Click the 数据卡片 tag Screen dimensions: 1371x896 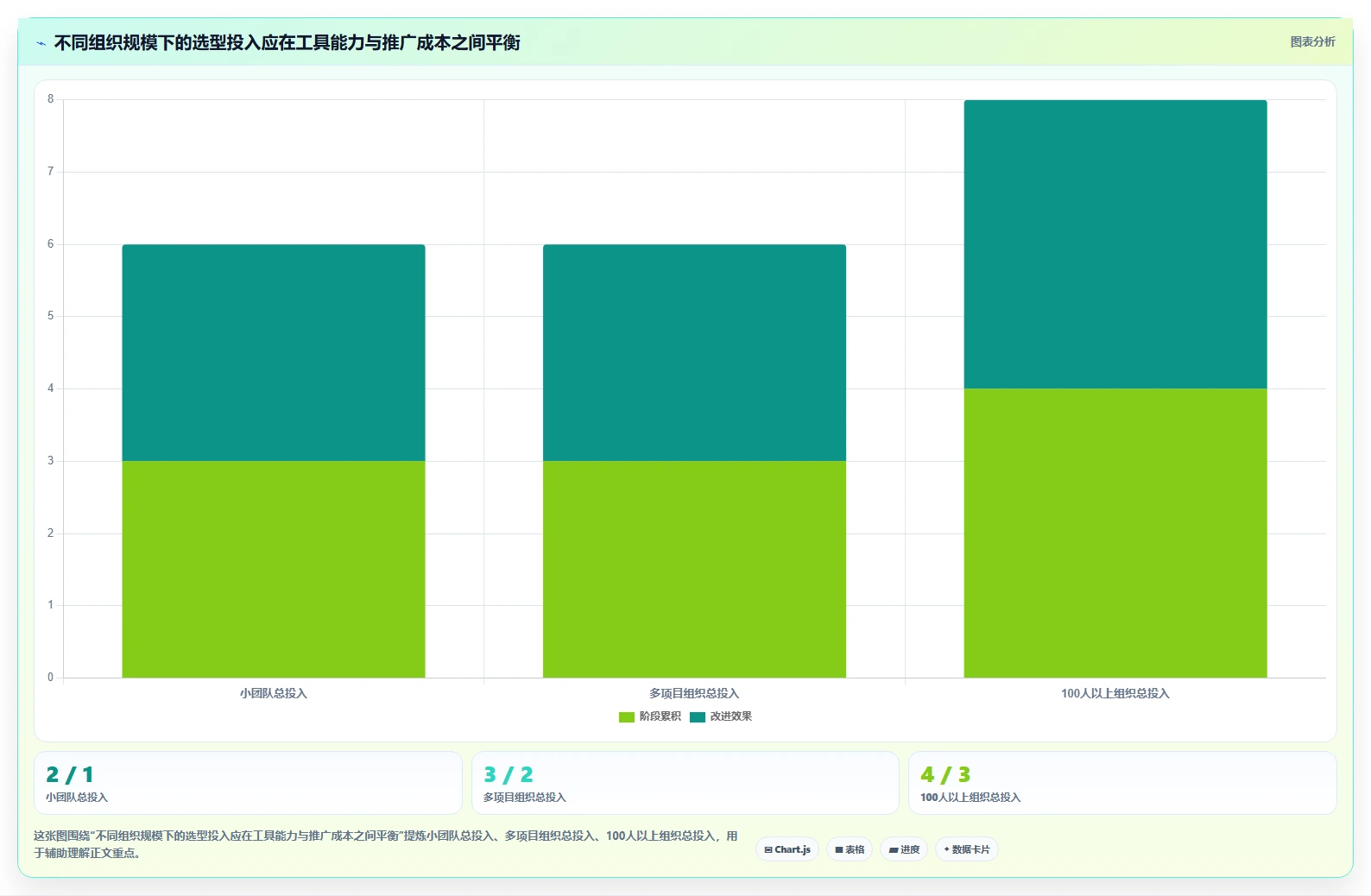967,849
